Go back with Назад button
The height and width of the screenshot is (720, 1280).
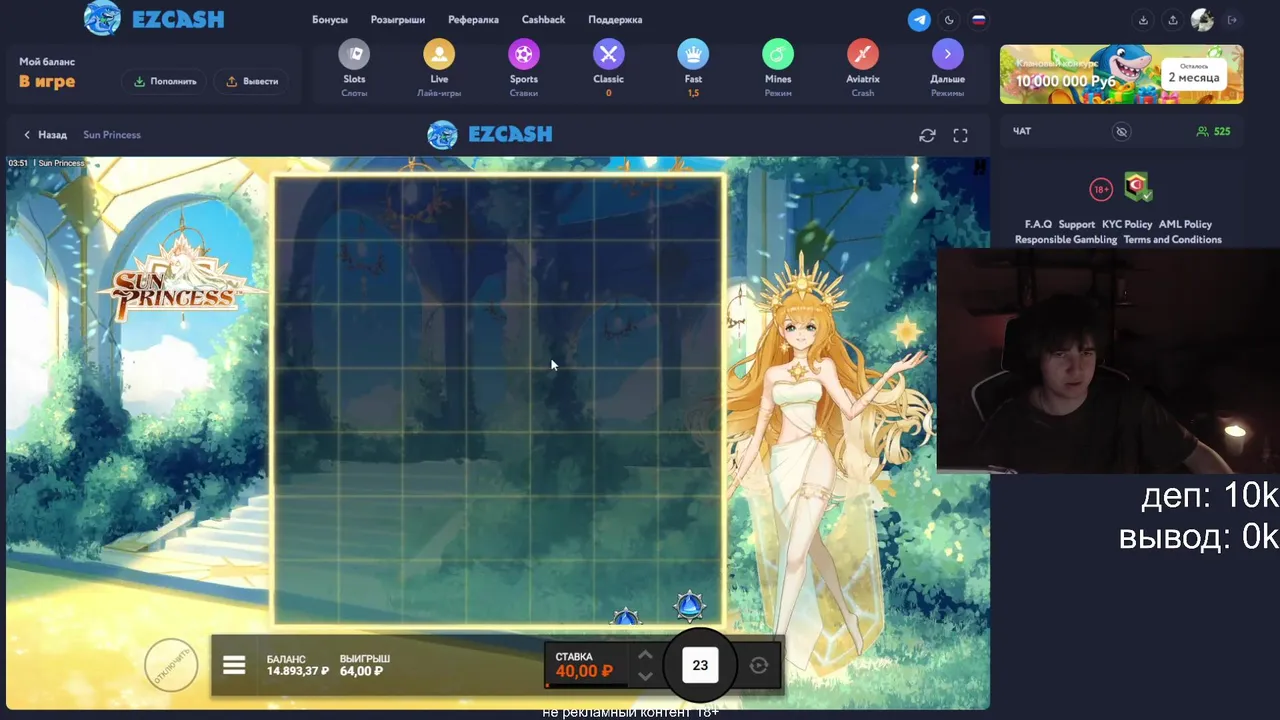45,135
